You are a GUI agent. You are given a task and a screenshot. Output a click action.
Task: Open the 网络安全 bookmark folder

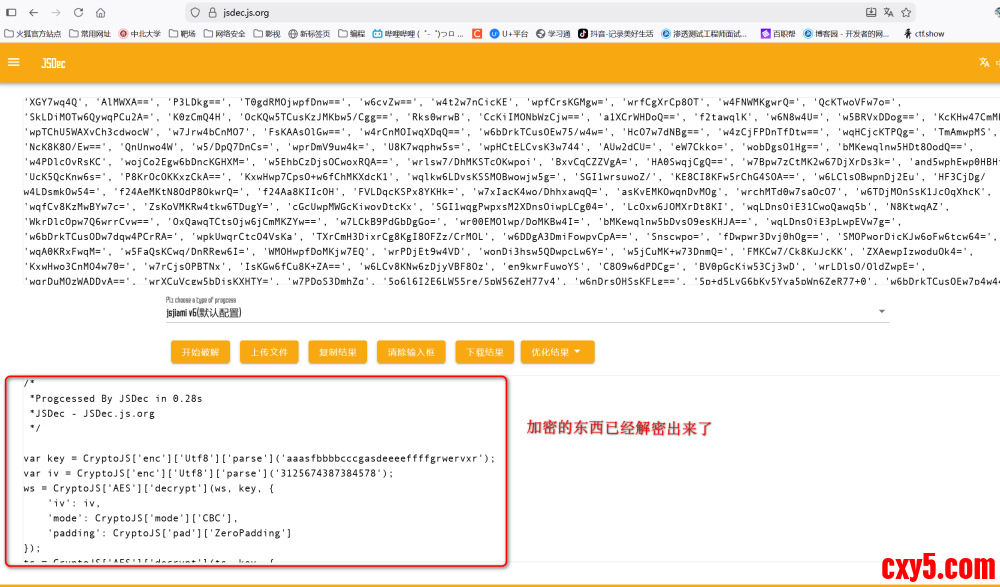224,34
